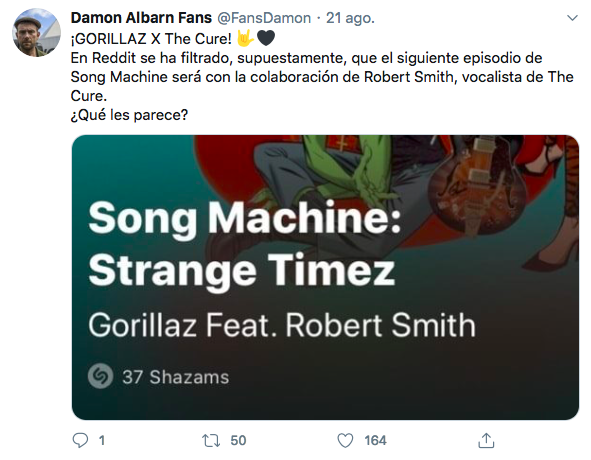This screenshot has width=591, height=460.
Task: Click the Damon Albarn Fans display name
Action: (141, 18)
